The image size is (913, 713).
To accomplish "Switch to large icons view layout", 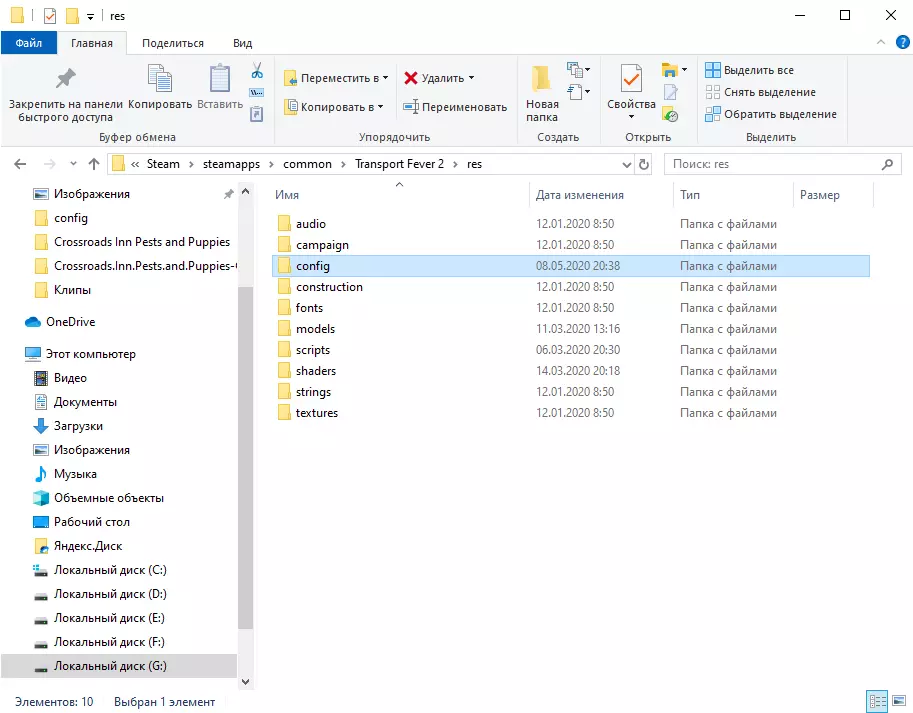I will click(x=899, y=701).
